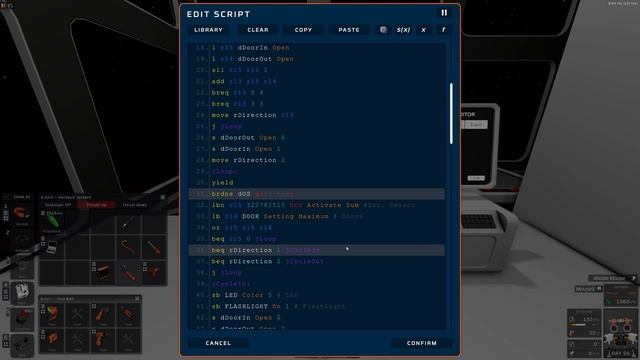Select first tool belt slot item

(x=52, y=315)
